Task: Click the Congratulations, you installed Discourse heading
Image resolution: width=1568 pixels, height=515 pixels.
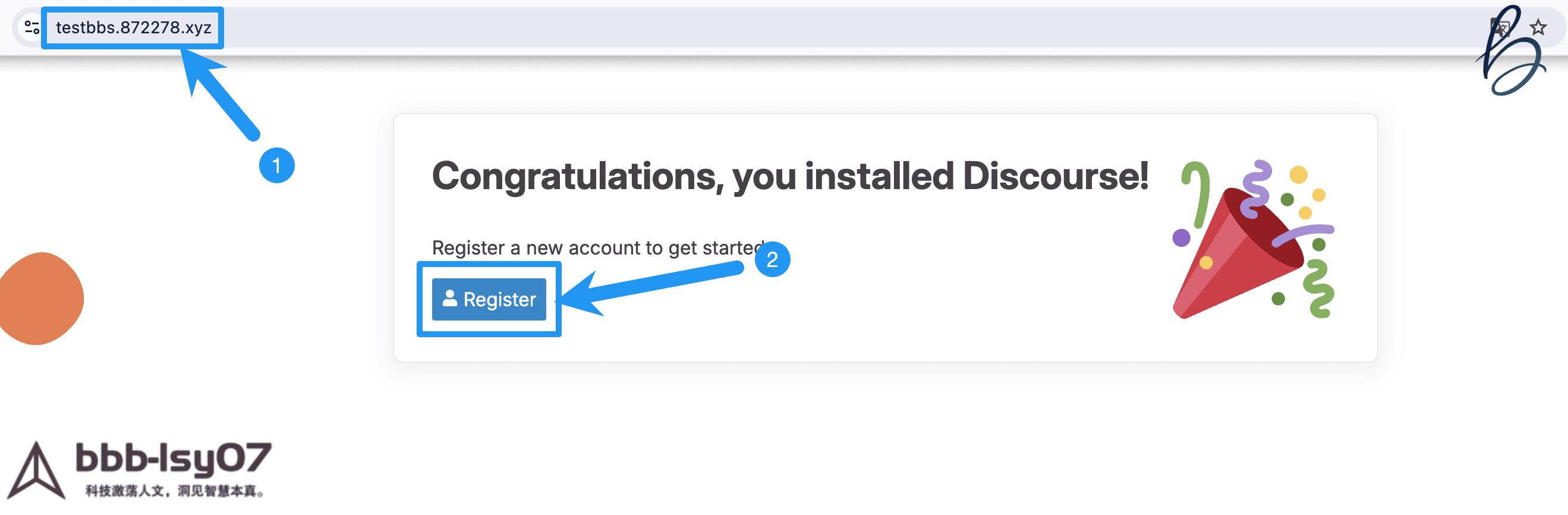Action: pos(789,177)
